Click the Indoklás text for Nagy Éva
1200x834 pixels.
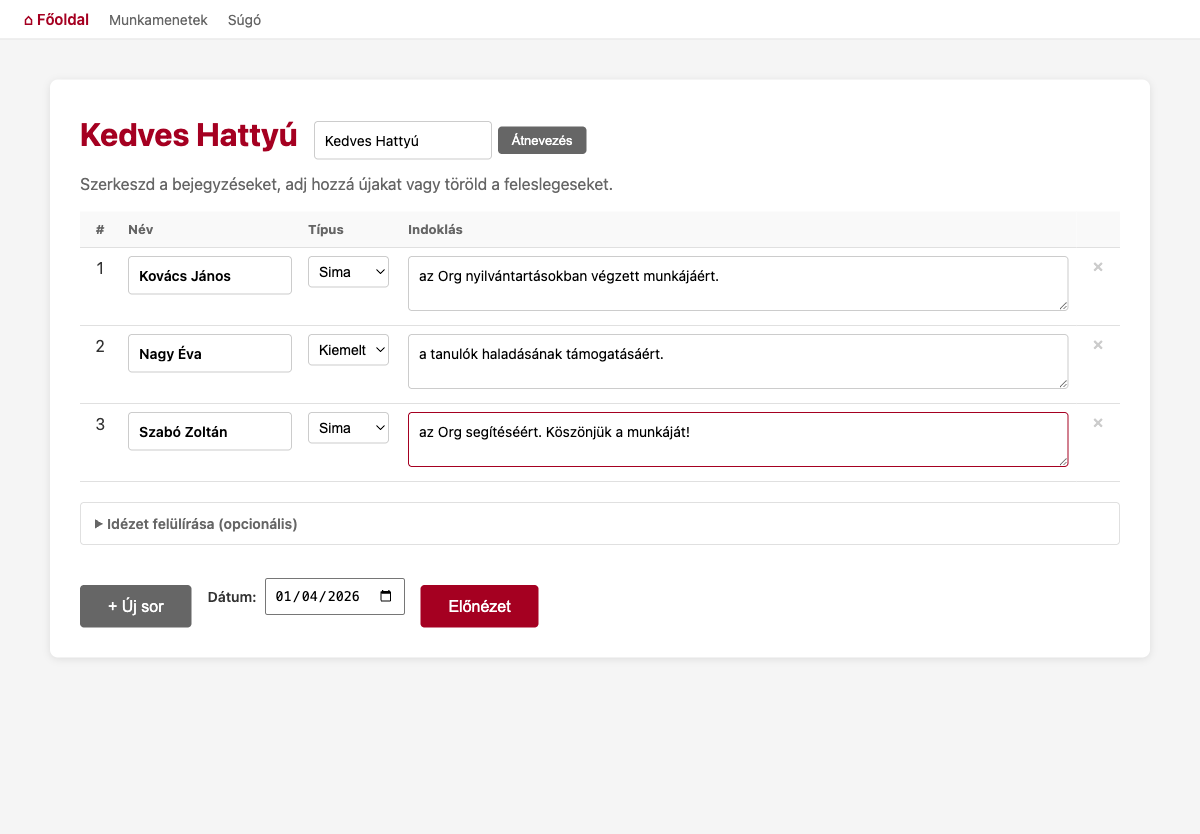[x=737, y=361]
